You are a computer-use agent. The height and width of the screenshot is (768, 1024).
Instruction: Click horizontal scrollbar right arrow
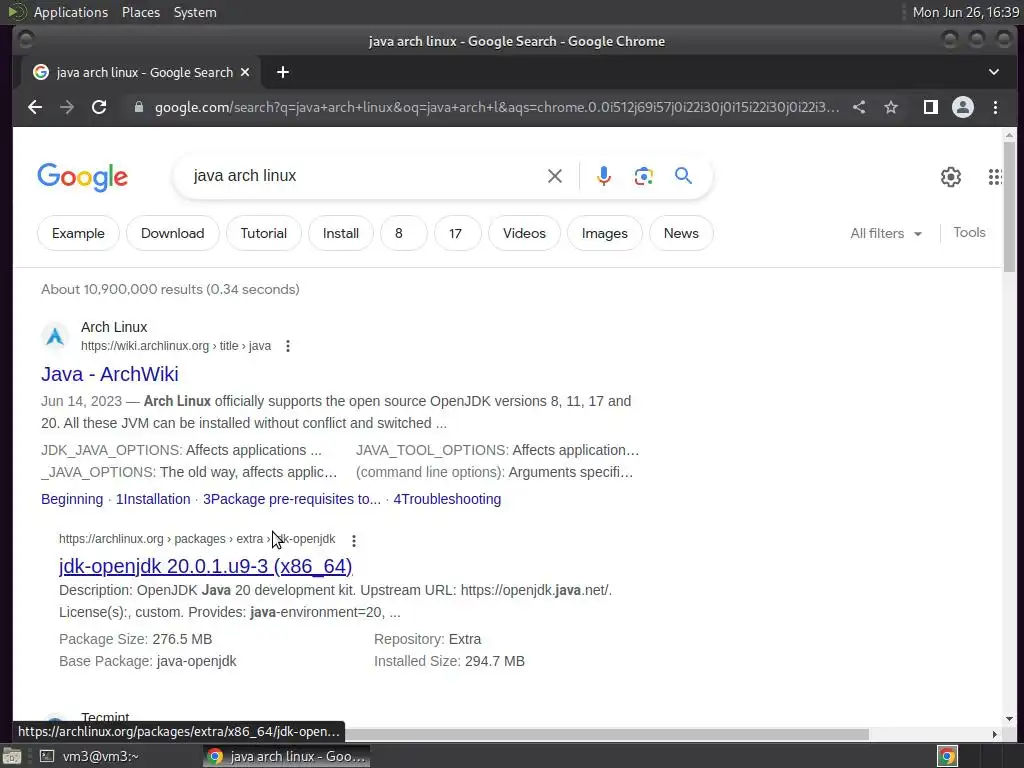pos(995,734)
